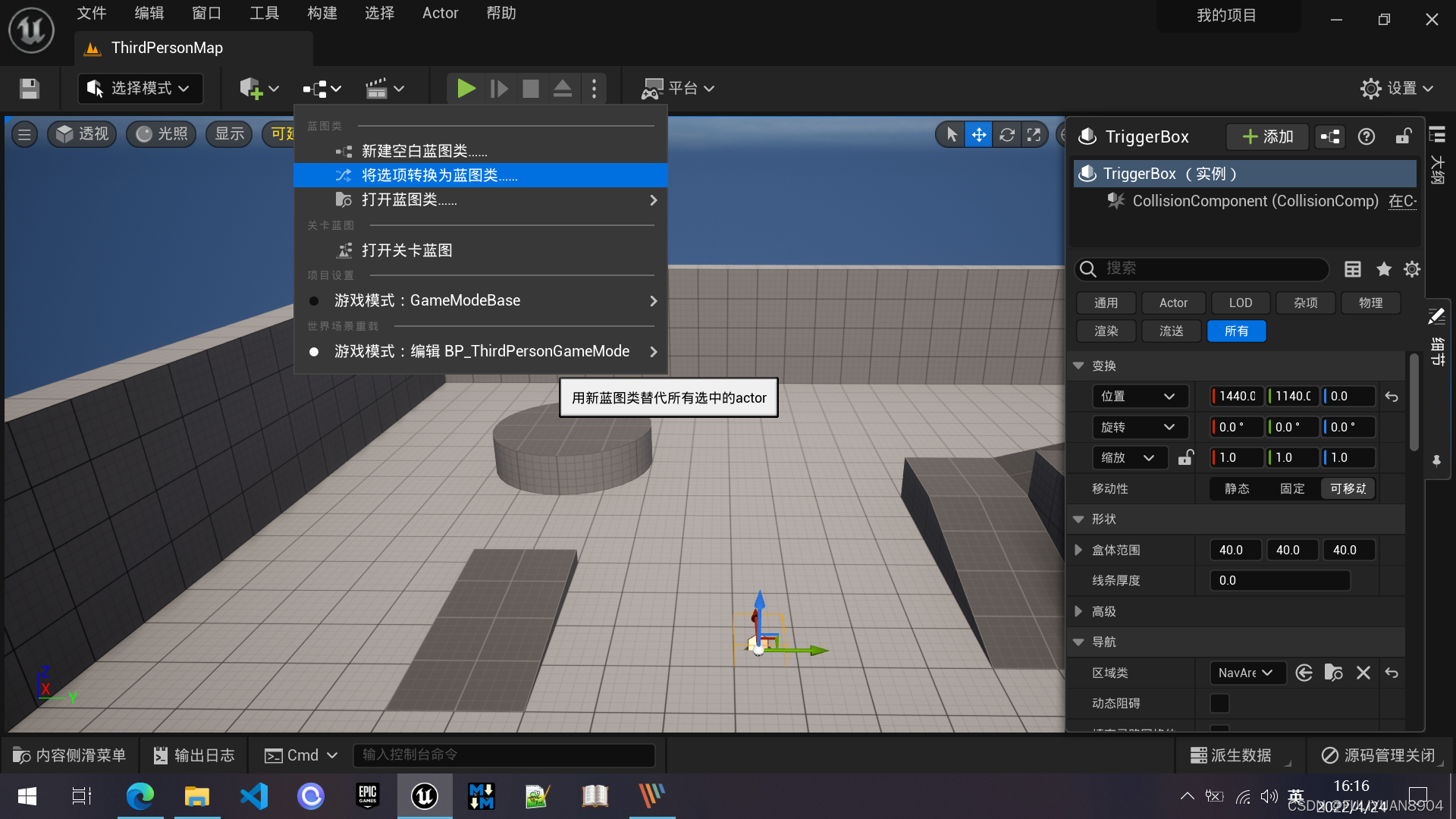Click the save level floppy icon
This screenshot has height=819, width=1456.
point(30,89)
